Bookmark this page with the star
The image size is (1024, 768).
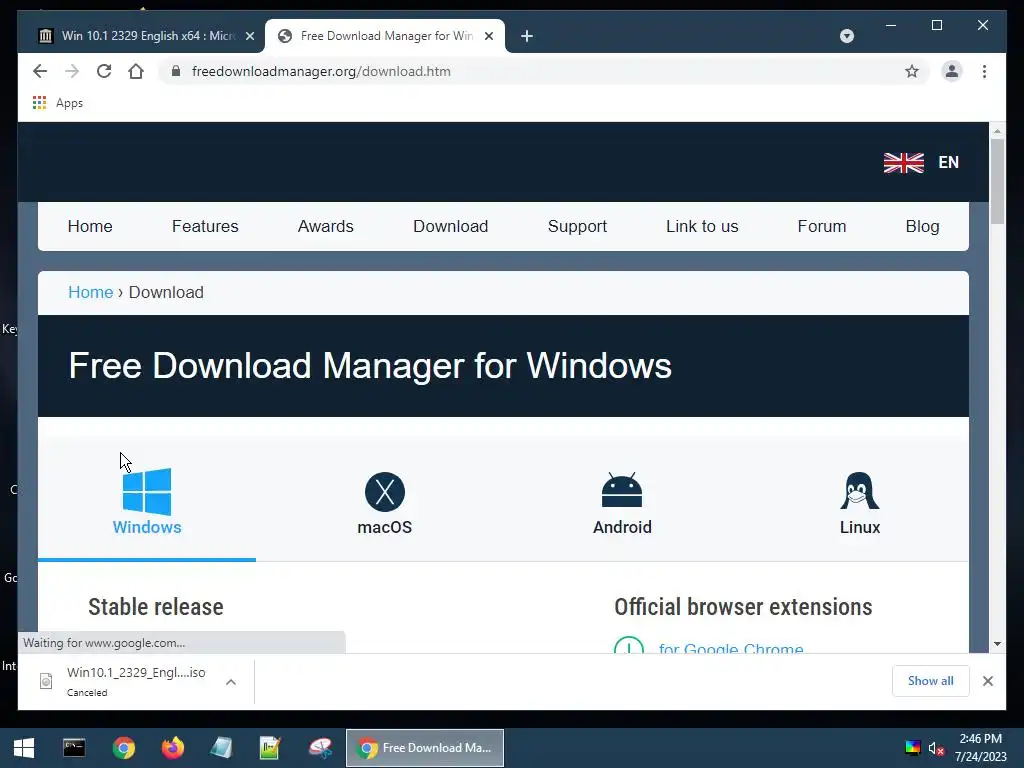click(912, 71)
